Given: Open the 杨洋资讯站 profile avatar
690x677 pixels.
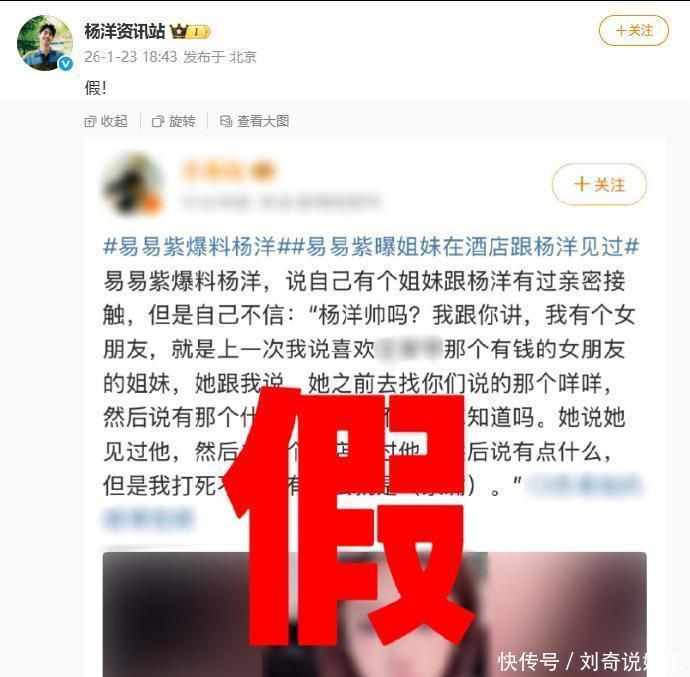Looking at the screenshot, I should pos(44,43).
